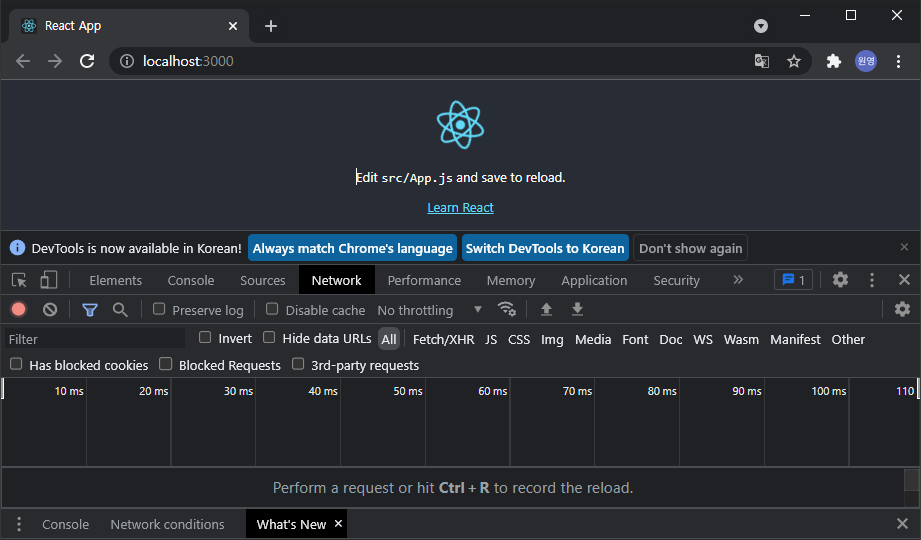Open the No throttling dropdown
Image resolution: width=921 pixels, height=540 pixels.
[430, 310]
